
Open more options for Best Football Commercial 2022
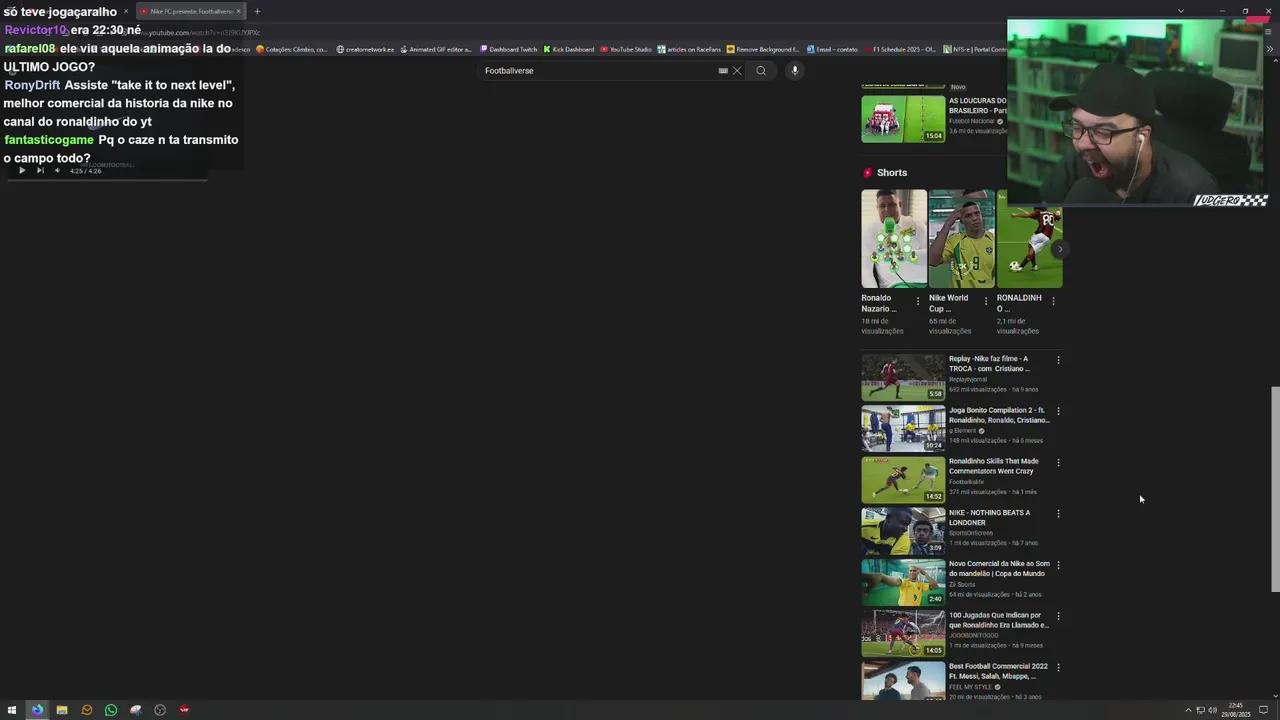1058,667
